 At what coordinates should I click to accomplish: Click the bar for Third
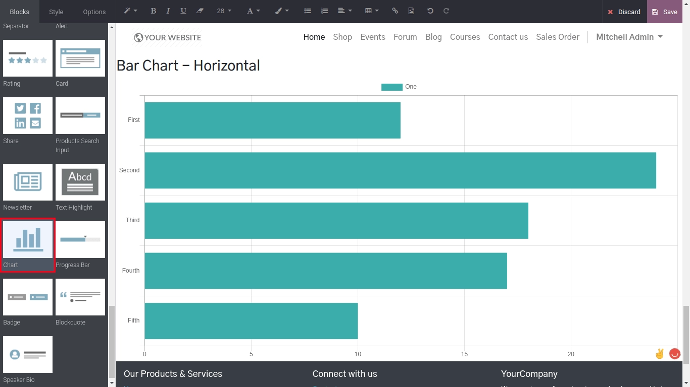[x=336, y=221]
